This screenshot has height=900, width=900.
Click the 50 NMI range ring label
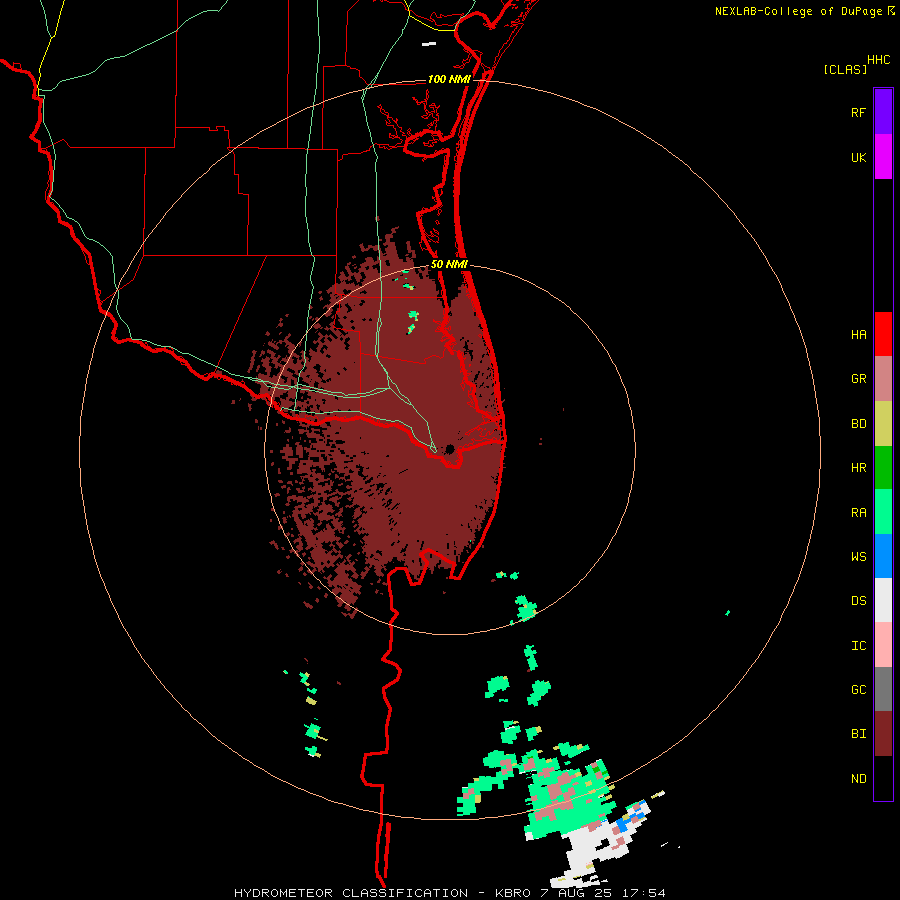click(449, 264)
